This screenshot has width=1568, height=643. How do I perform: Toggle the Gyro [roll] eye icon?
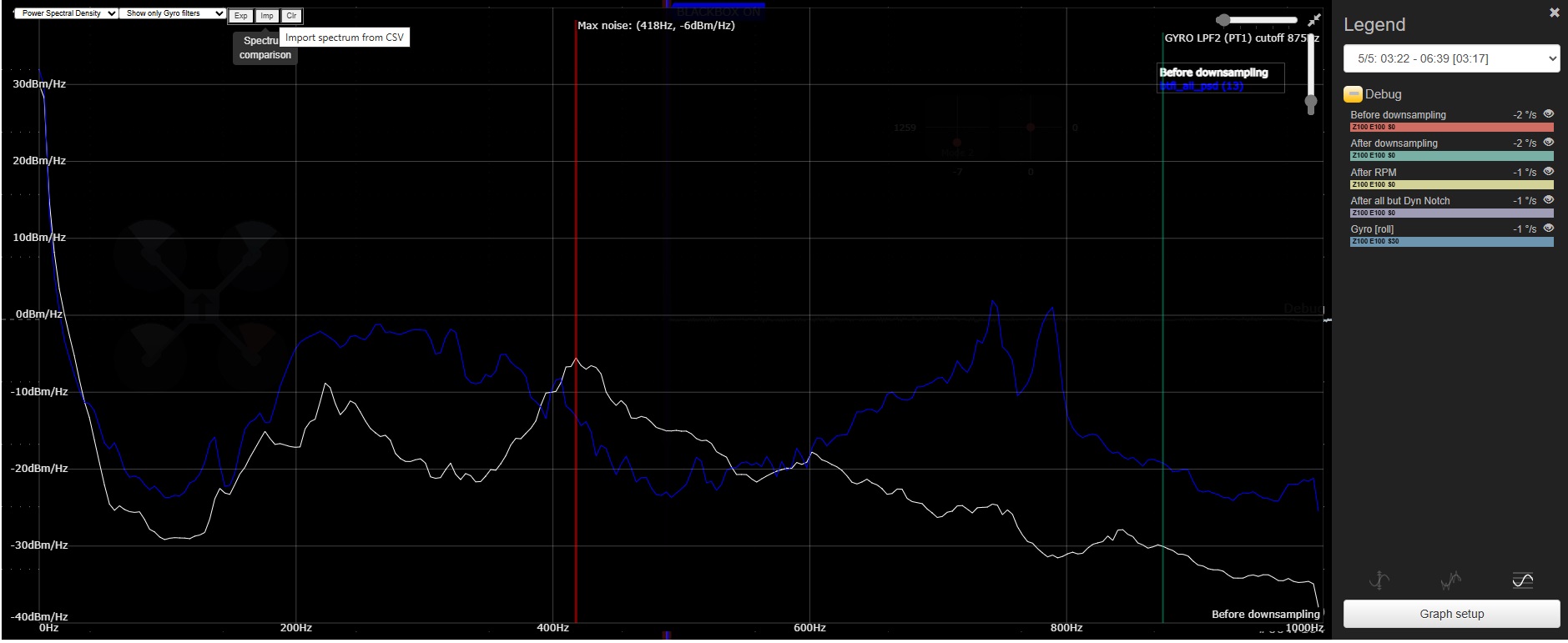point(1548,228)
